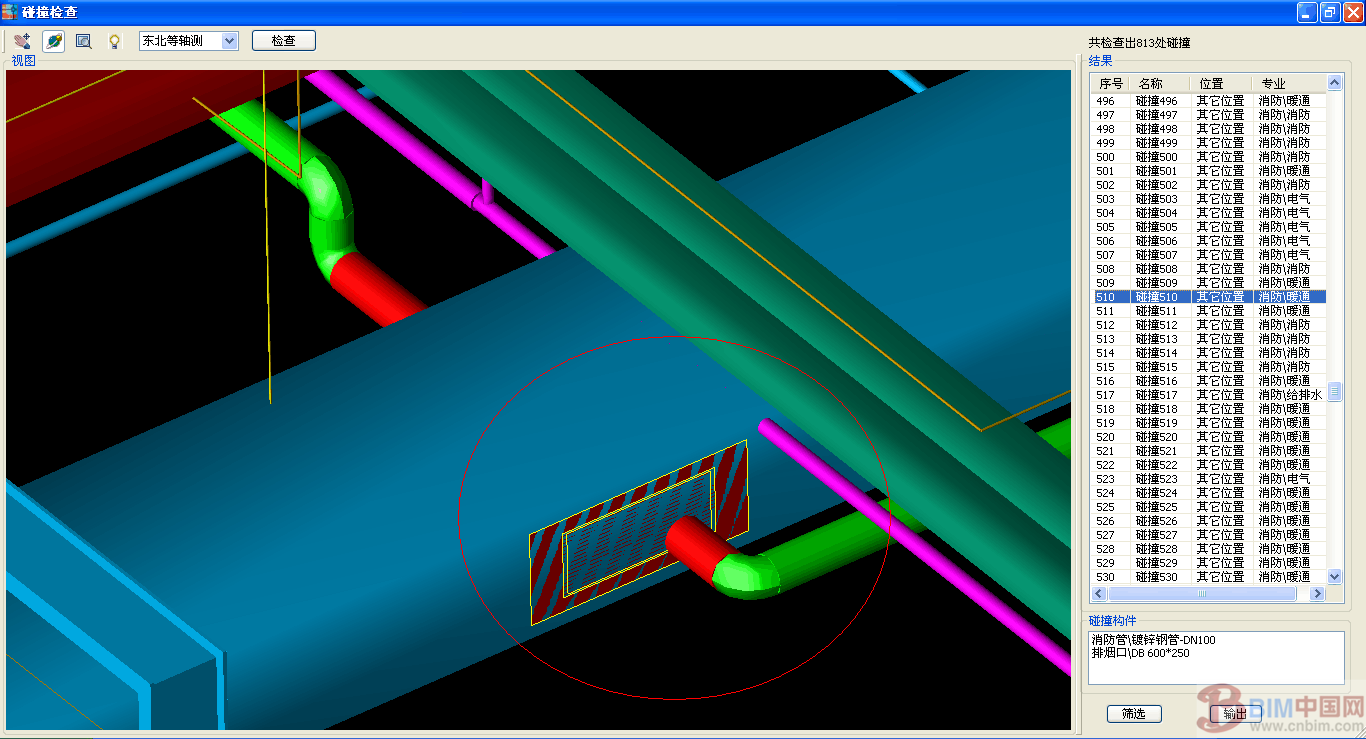
Task: Click the 筛选 filter button
Action: (1133, 713)
